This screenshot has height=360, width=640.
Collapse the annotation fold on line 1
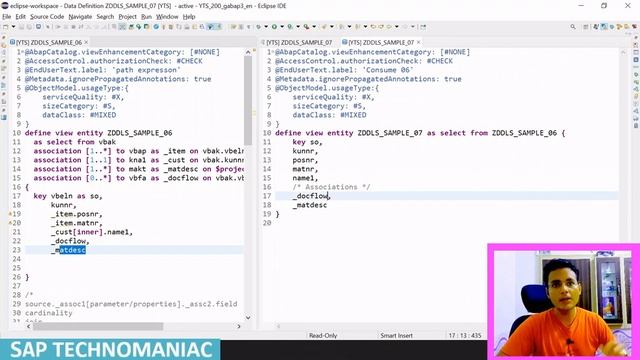point(23,52)
